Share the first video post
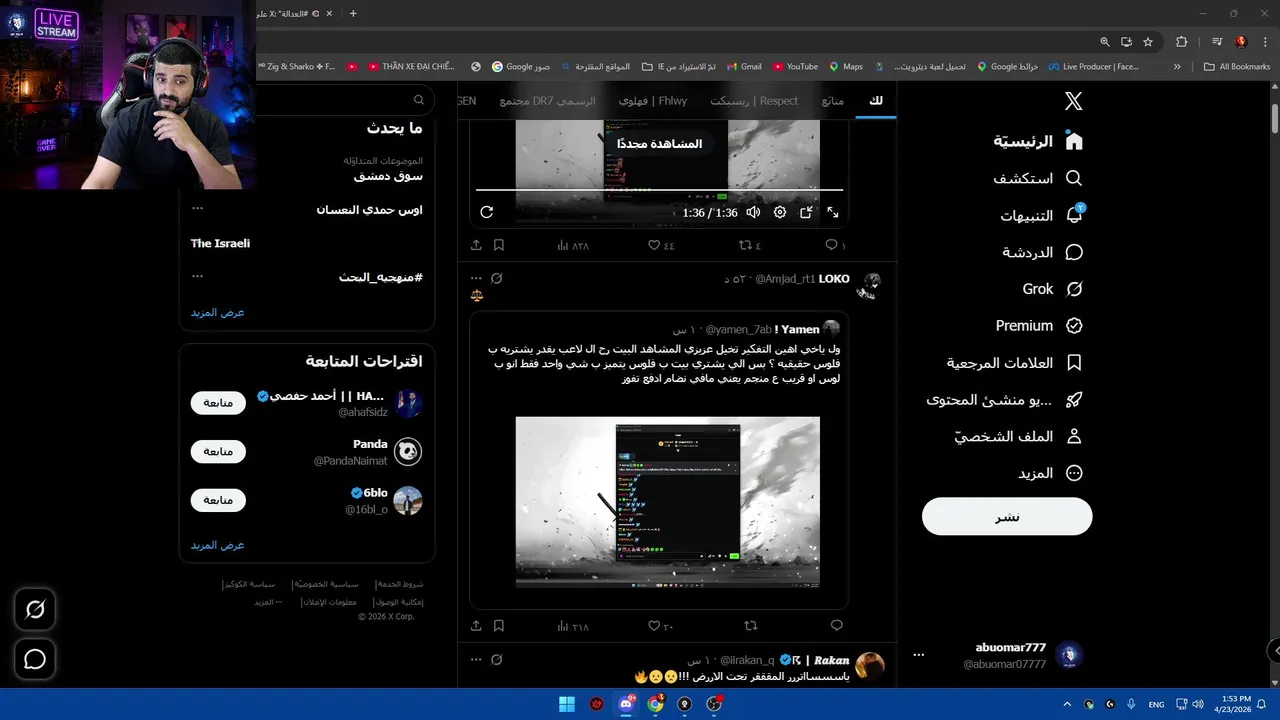The height and width of the screenshot is (720, 1280). pyautogui.click(x=476, y=245)
